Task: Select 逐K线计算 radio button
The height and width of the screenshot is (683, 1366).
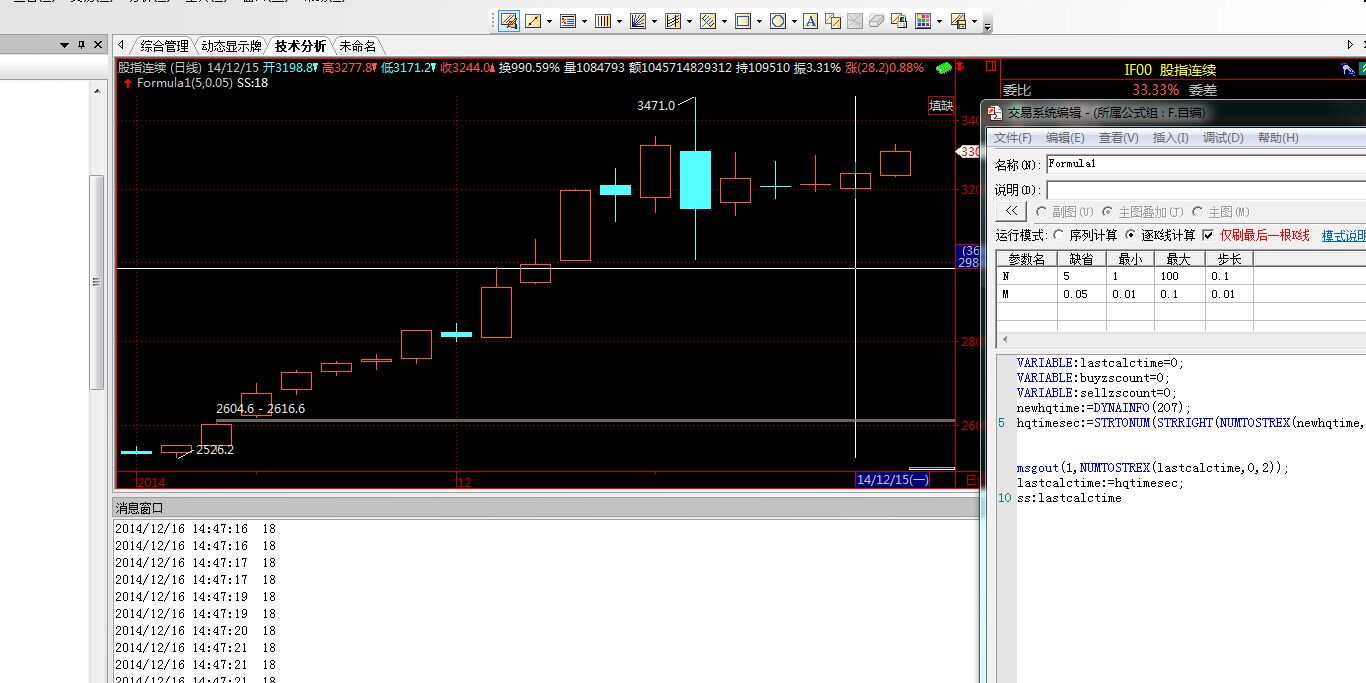Action: tap(1131, 235)
